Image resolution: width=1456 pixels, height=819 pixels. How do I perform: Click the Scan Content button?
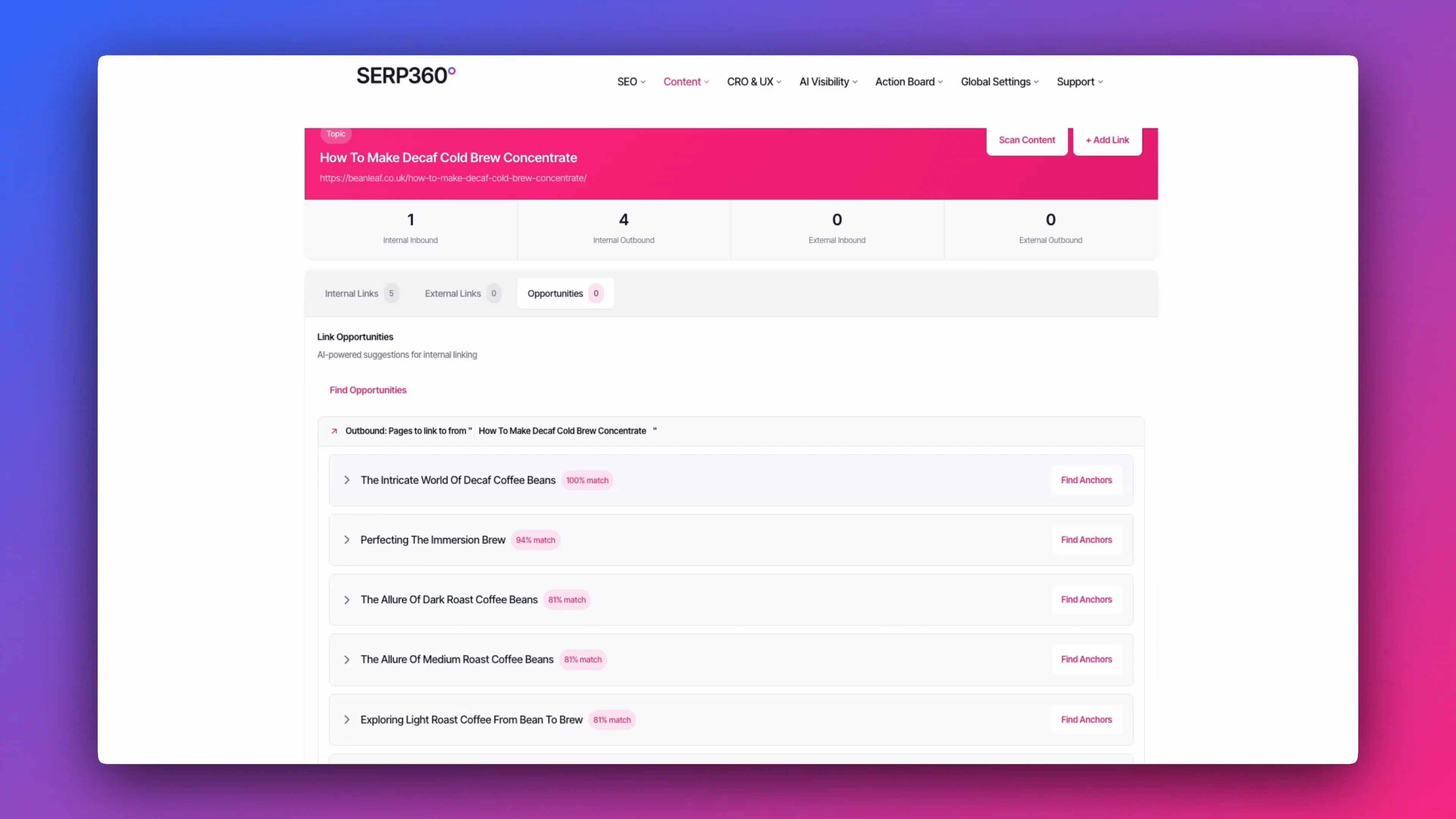[1026, 140]
